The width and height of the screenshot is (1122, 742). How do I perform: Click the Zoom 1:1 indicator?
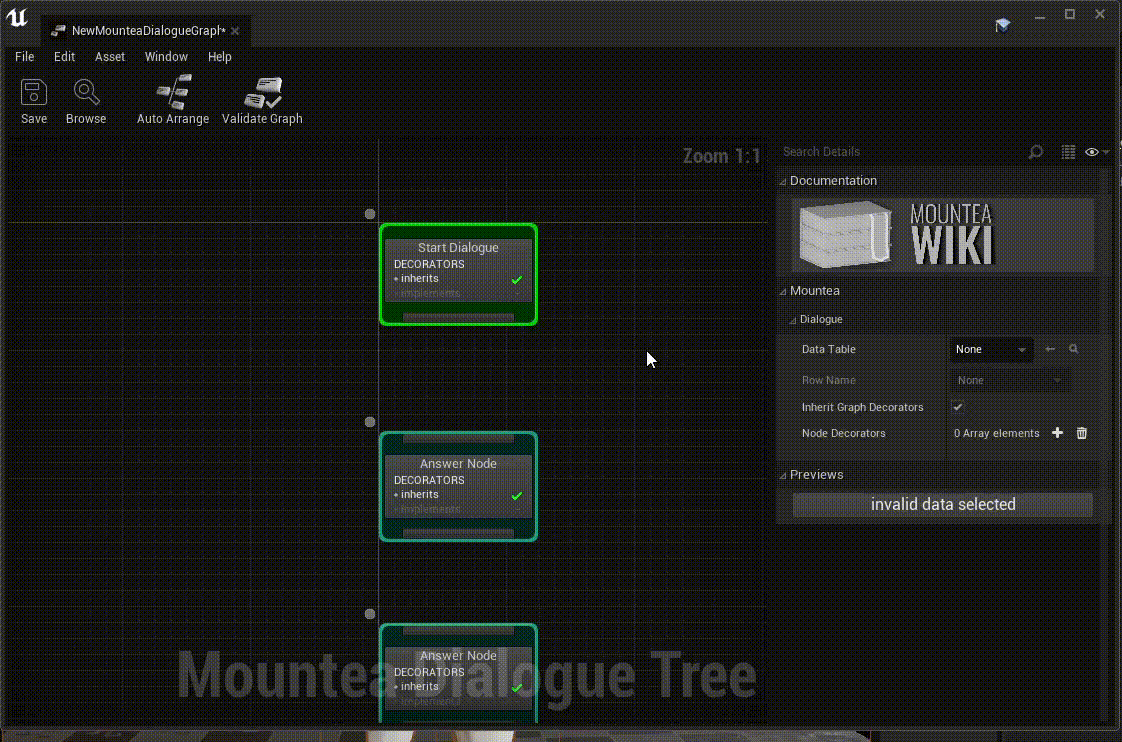(721, 156)
